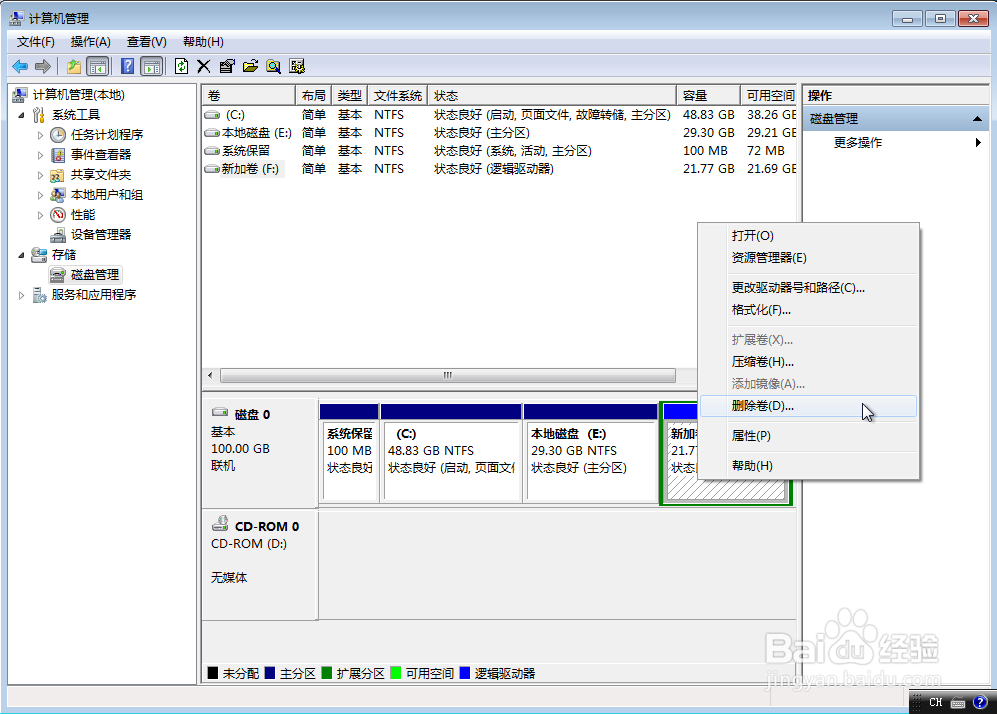Select 系统保留 100 MB partition block
Image resolution: width=997 pixels, height=714 pixels.
[349, 453]
